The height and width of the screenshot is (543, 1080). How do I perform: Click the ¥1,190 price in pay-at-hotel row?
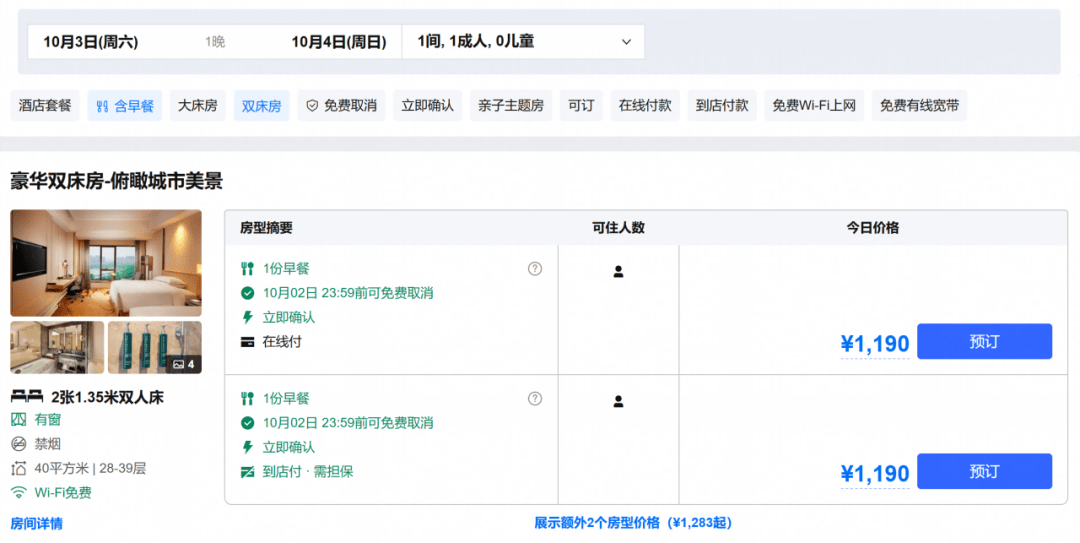coord(875,474)
